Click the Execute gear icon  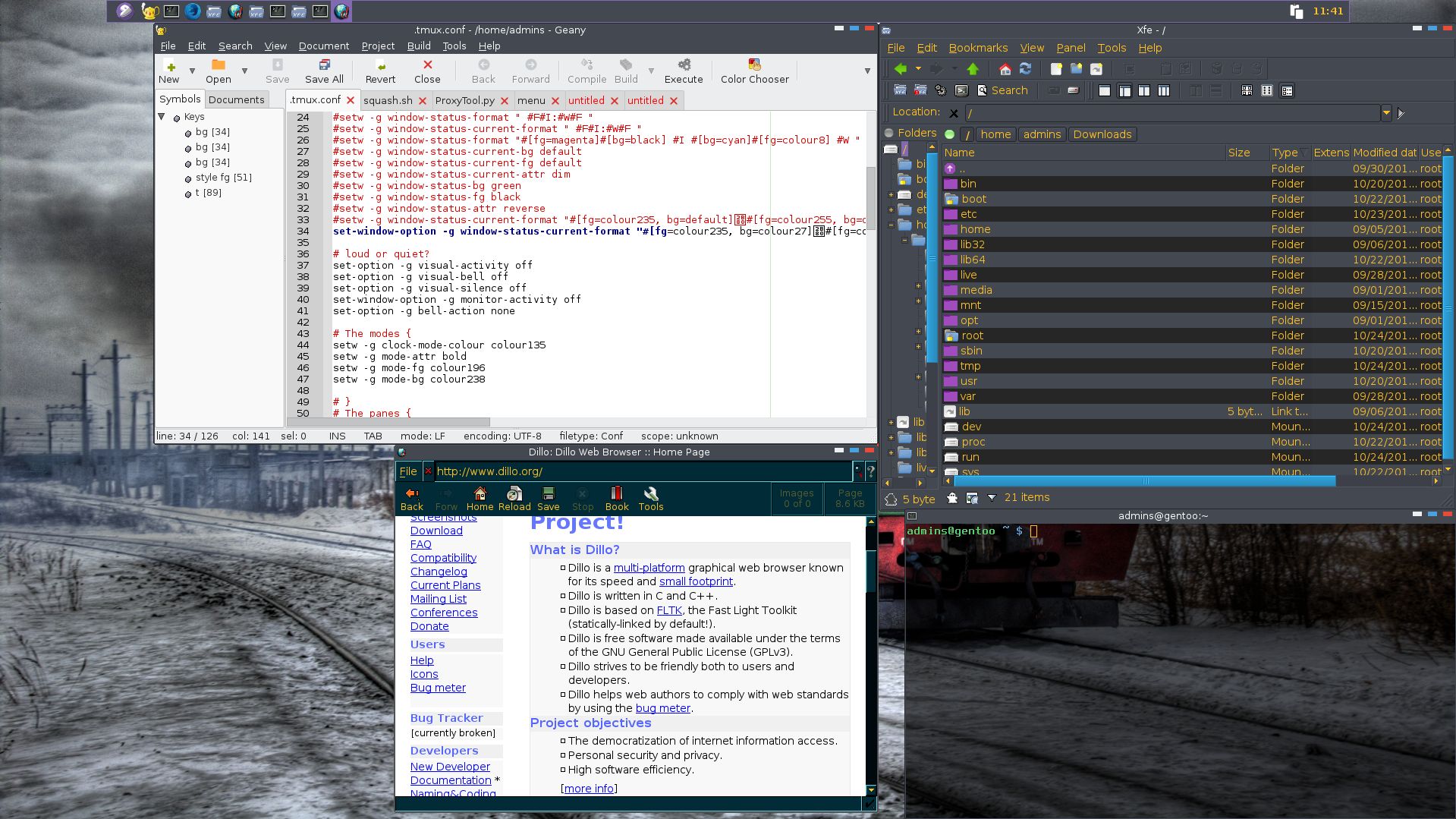tap(684, 65)
